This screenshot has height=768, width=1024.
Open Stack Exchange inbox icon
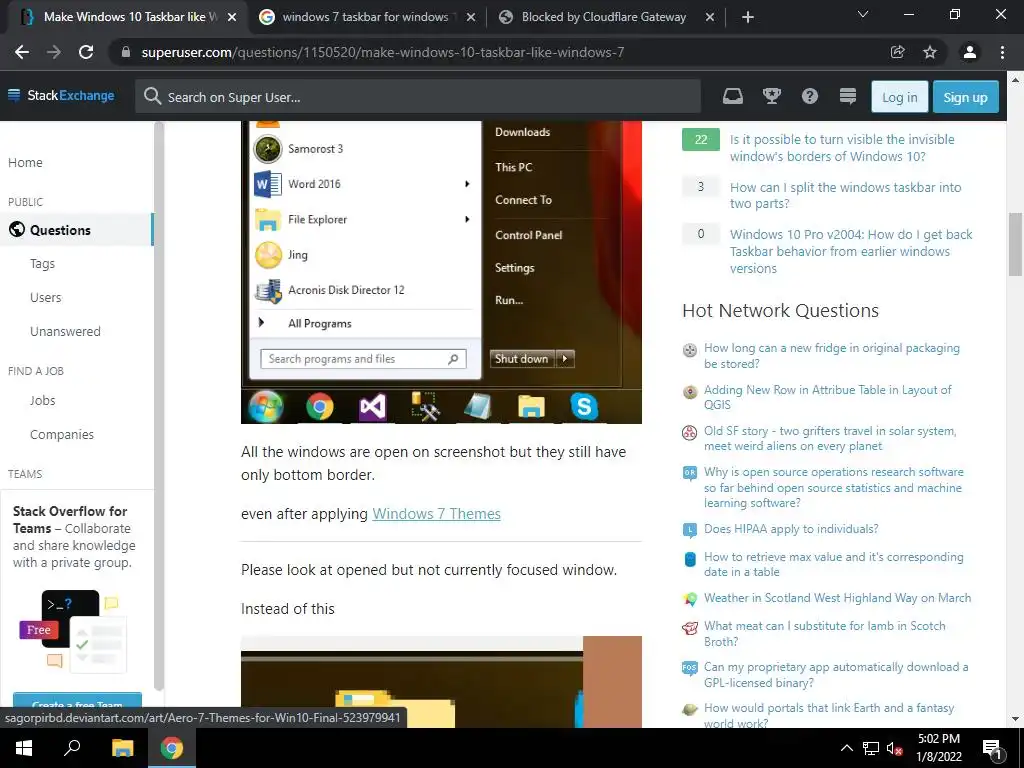click(x=733, y=97)
